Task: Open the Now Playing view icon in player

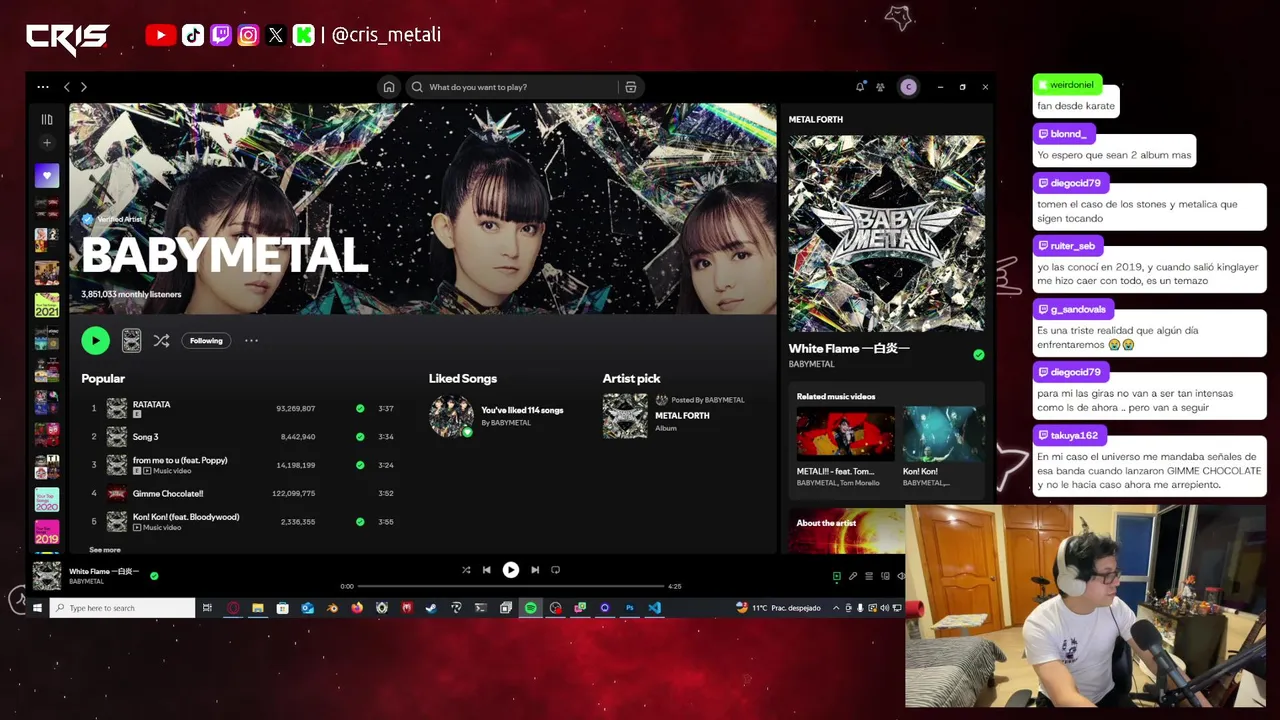Action: (837, 576)
